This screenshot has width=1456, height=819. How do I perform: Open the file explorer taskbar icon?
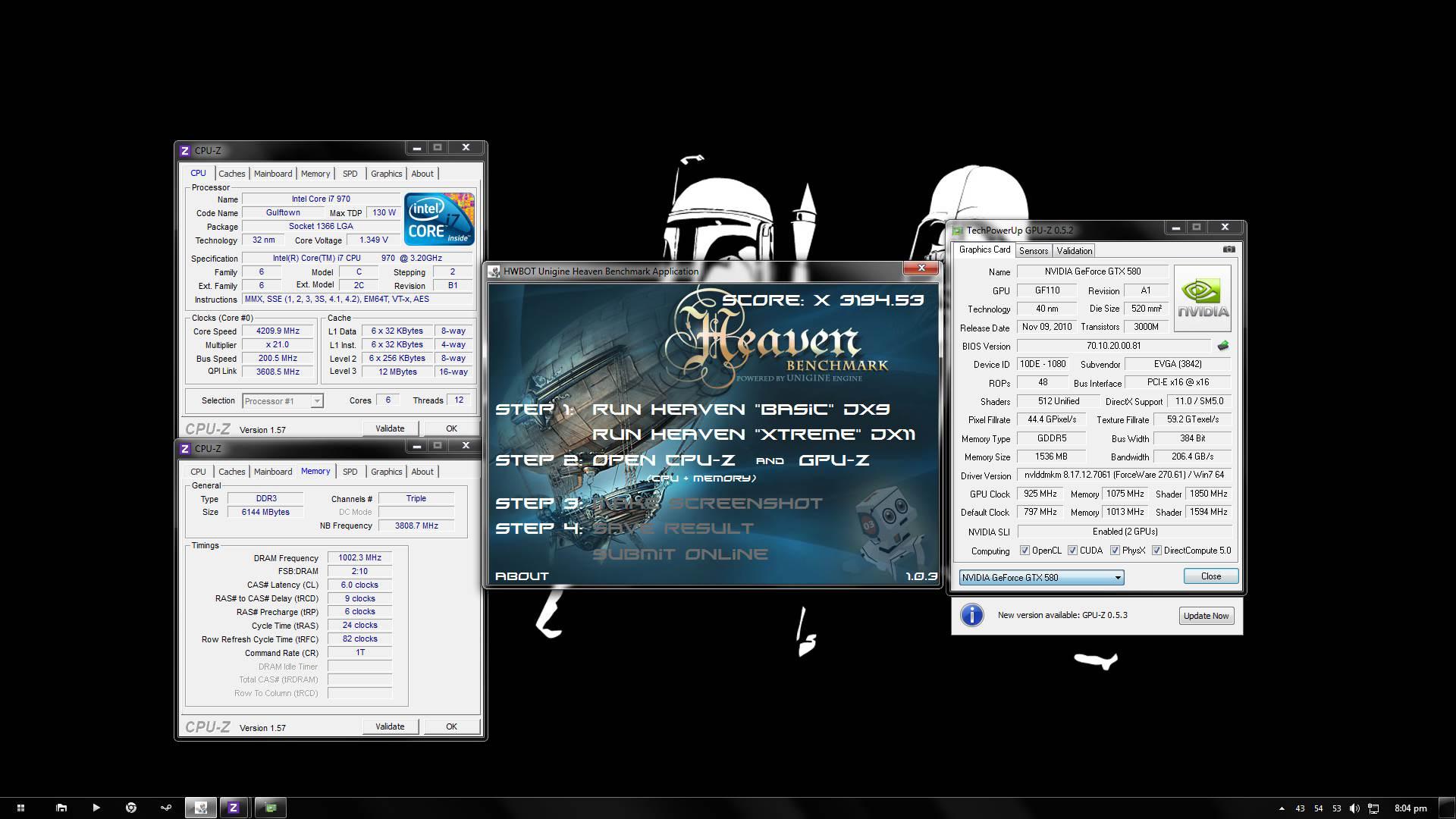61,808
